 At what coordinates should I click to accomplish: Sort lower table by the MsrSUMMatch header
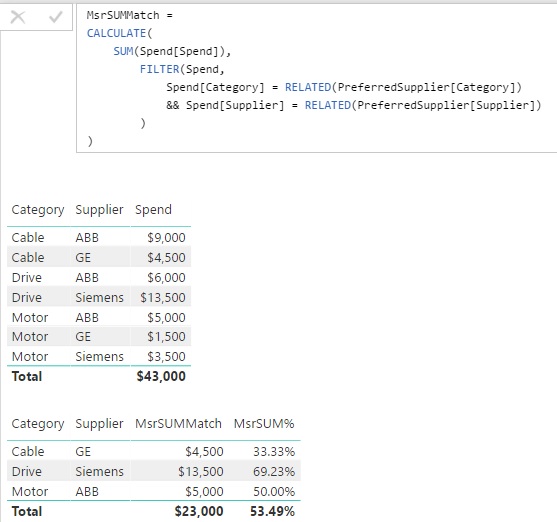pyautogui.click(x=178, y=424)
